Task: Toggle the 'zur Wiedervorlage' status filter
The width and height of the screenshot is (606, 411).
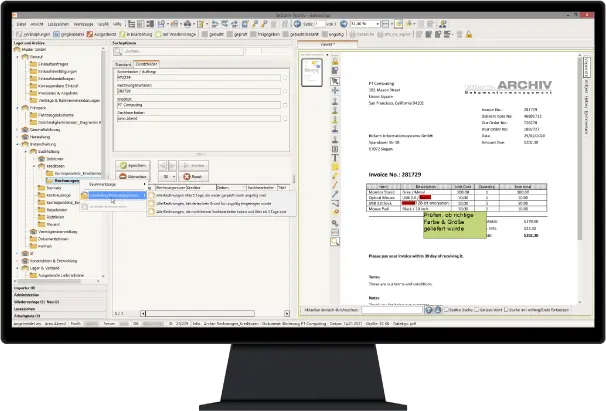Action: [176, 34]
